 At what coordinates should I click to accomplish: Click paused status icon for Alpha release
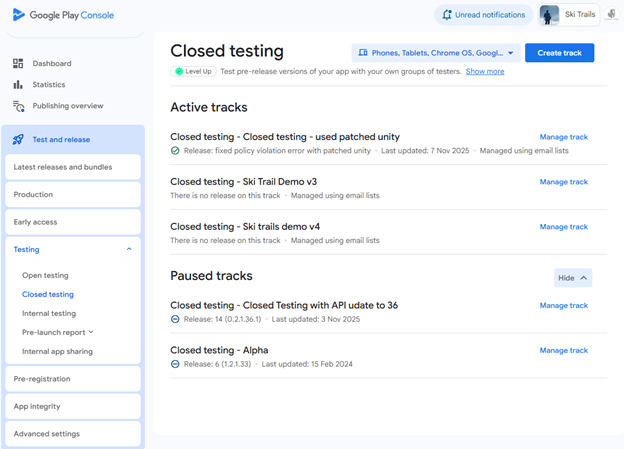tap(176, 364)
